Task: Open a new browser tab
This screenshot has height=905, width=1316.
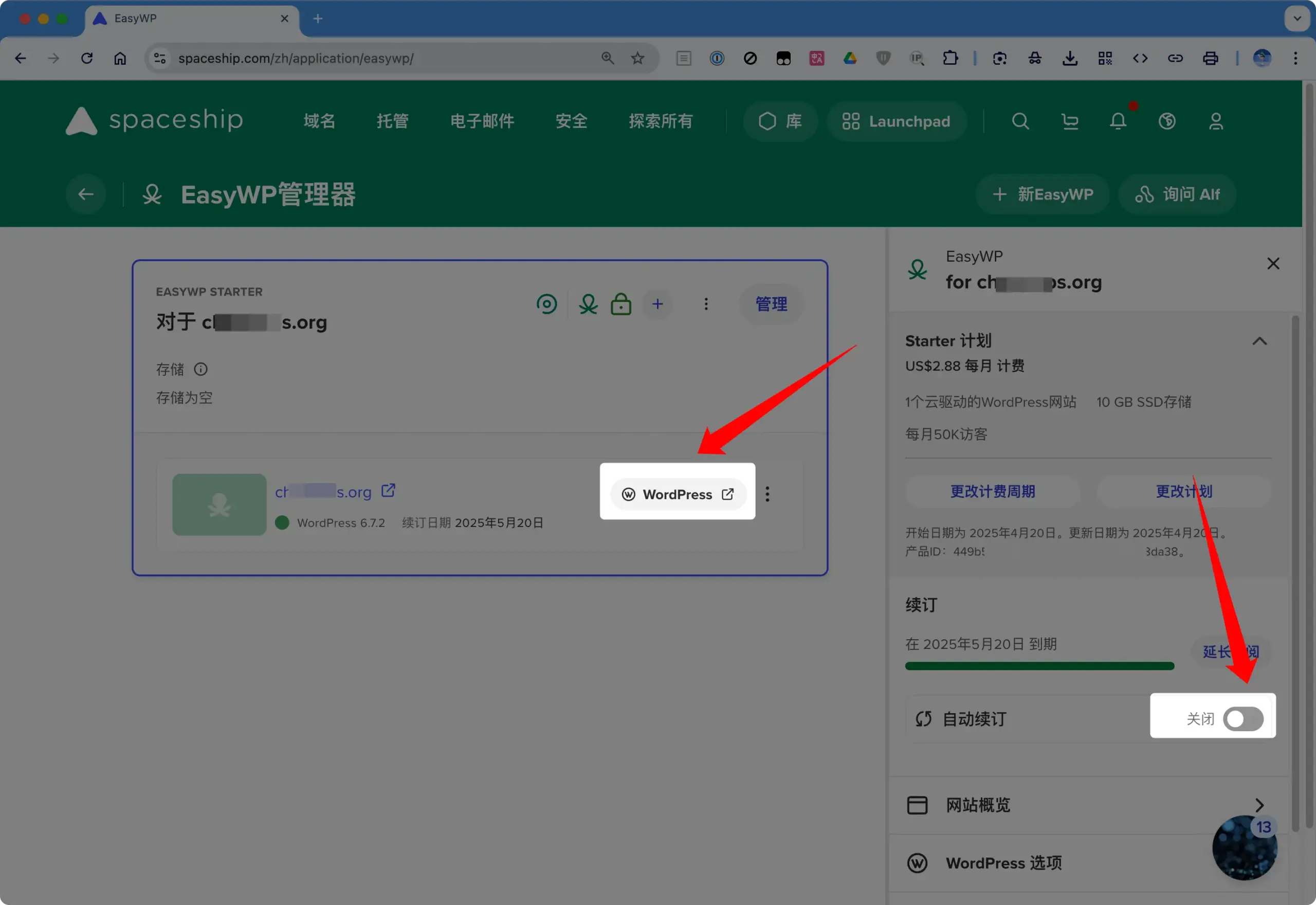Action: [x=318, y=19]
